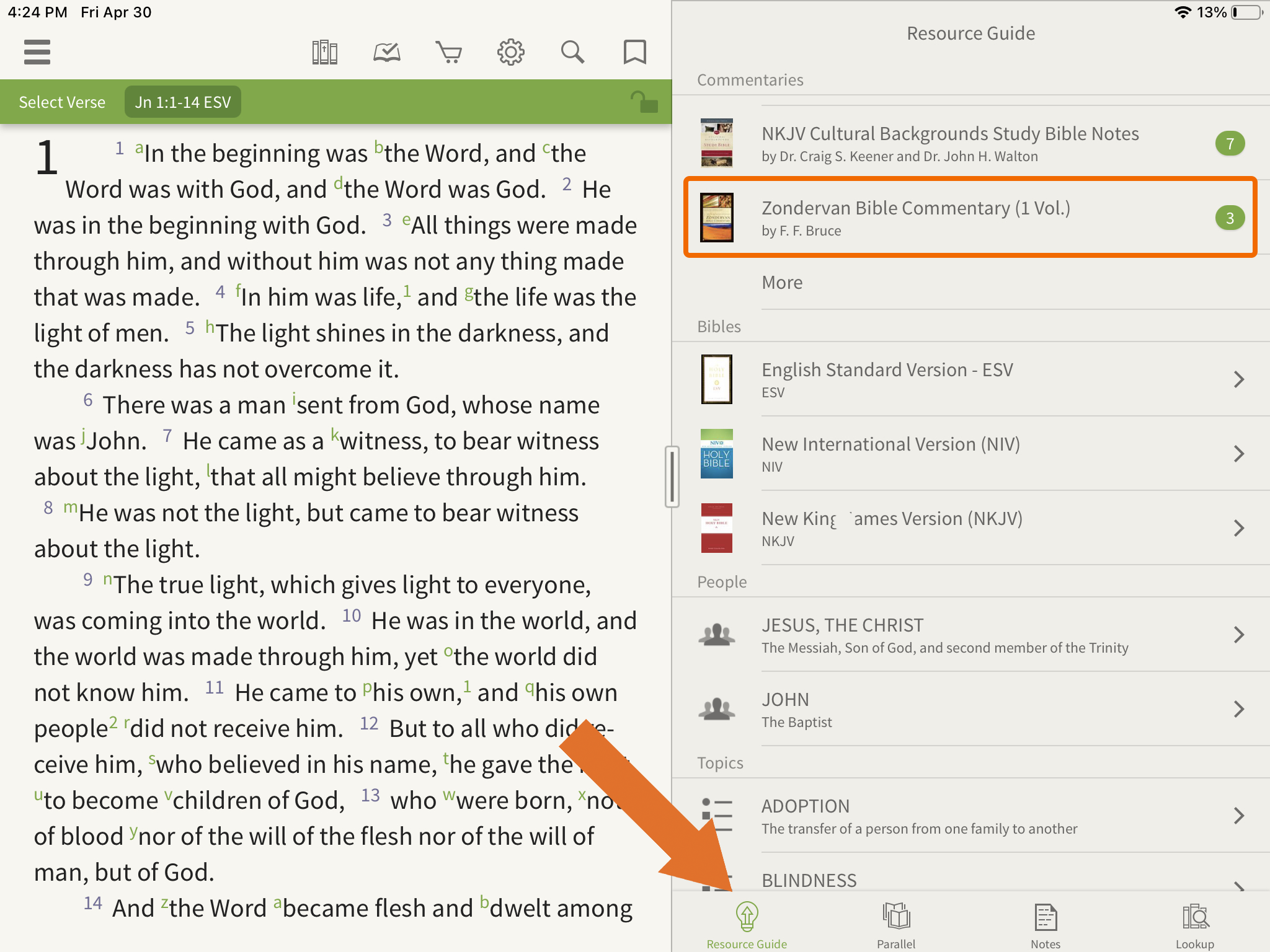Tap the ESV Bible cover thumbnail

point(716,379)
